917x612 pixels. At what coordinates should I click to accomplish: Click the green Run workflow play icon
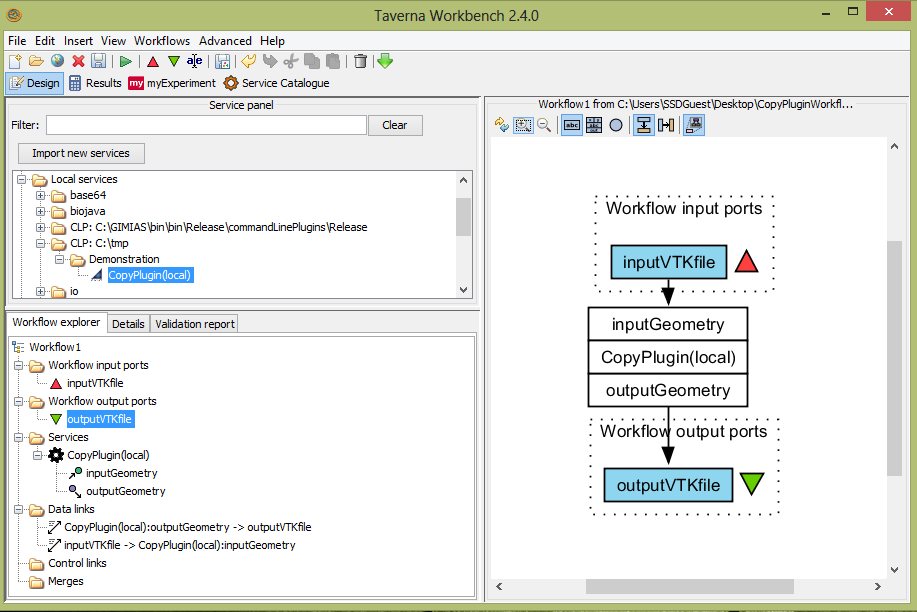coord(126,62)
